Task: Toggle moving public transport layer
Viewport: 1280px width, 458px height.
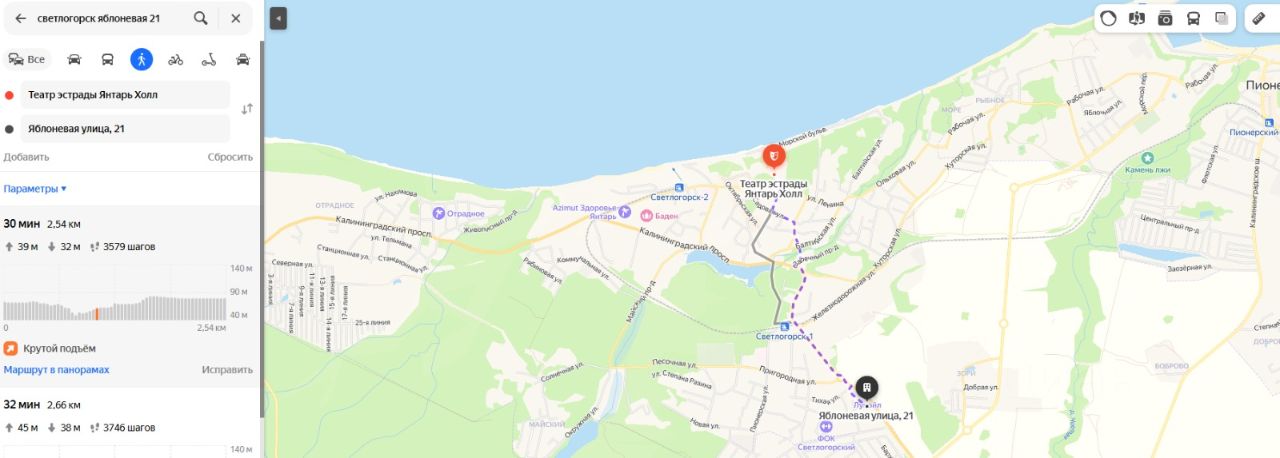Action: pyautogui.click(x=1193, y=18)
